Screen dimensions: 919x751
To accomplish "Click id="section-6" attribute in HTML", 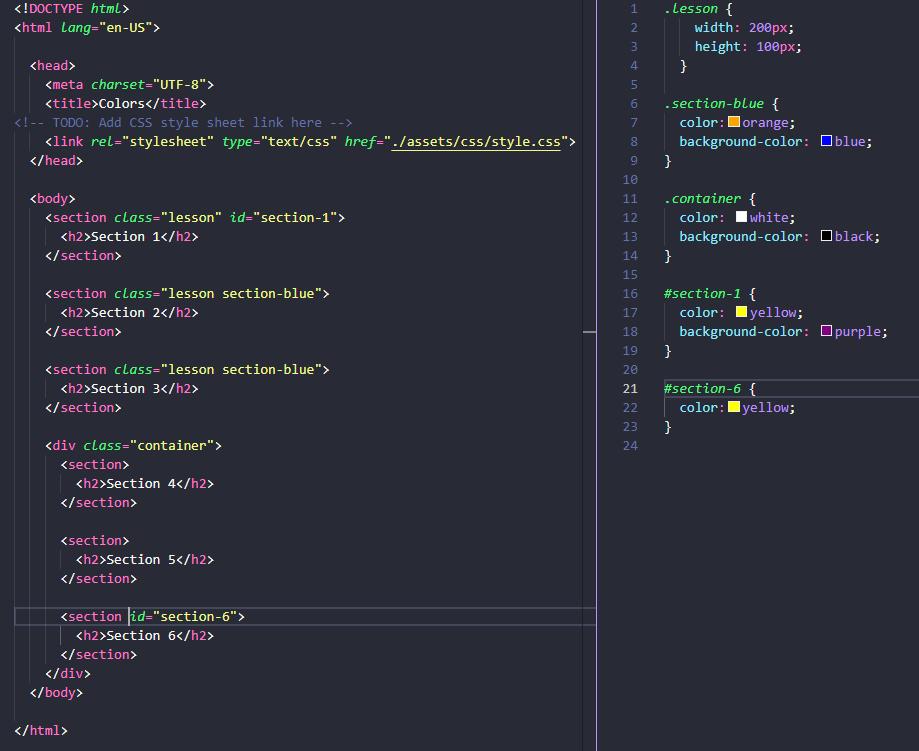I will 183,617.
